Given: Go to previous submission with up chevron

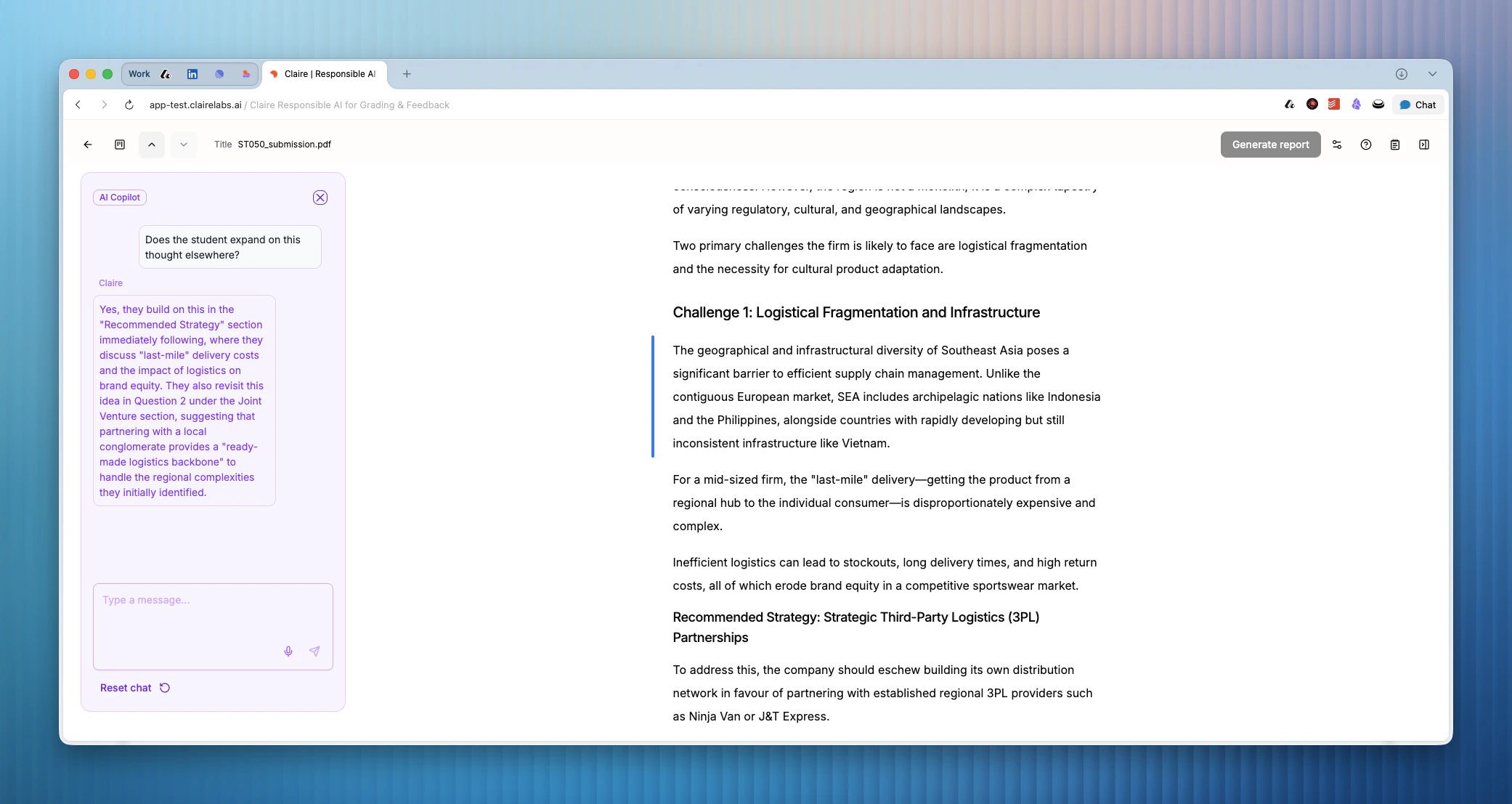Looking at the screenshot, I should pos(152,145).
